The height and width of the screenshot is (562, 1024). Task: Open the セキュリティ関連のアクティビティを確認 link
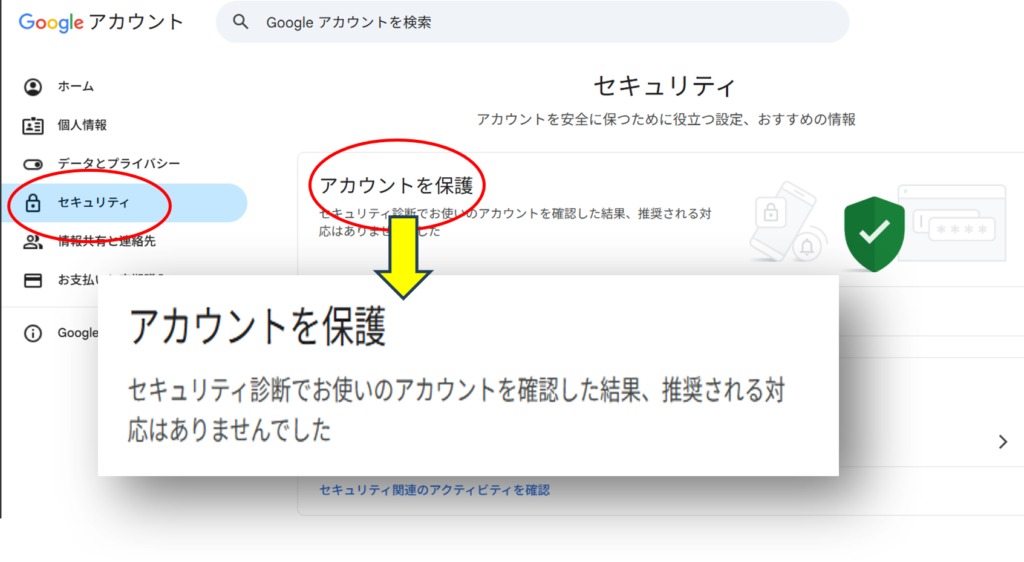(434, 490)
